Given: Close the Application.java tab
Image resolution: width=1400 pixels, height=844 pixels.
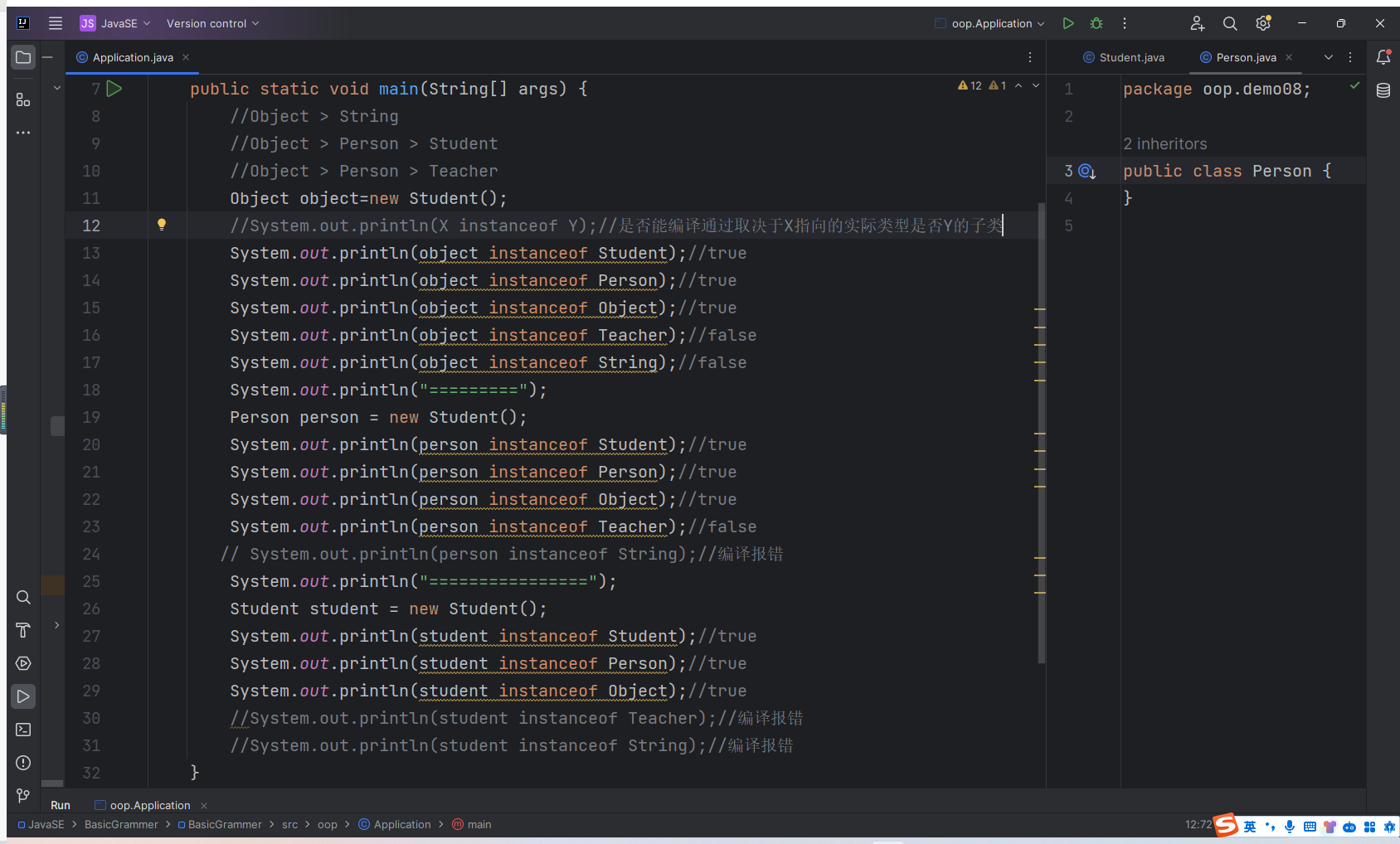Looking at the screenshot, I should [x=186, y=57].
